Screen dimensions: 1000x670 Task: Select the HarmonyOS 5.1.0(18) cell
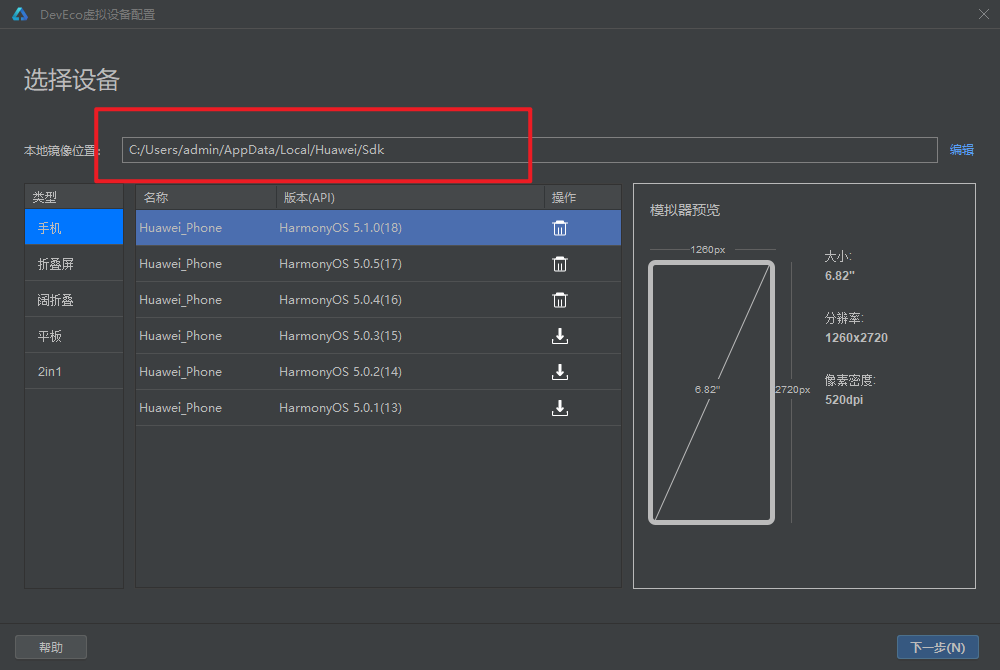pyautogui.click(x=341, y=228)
